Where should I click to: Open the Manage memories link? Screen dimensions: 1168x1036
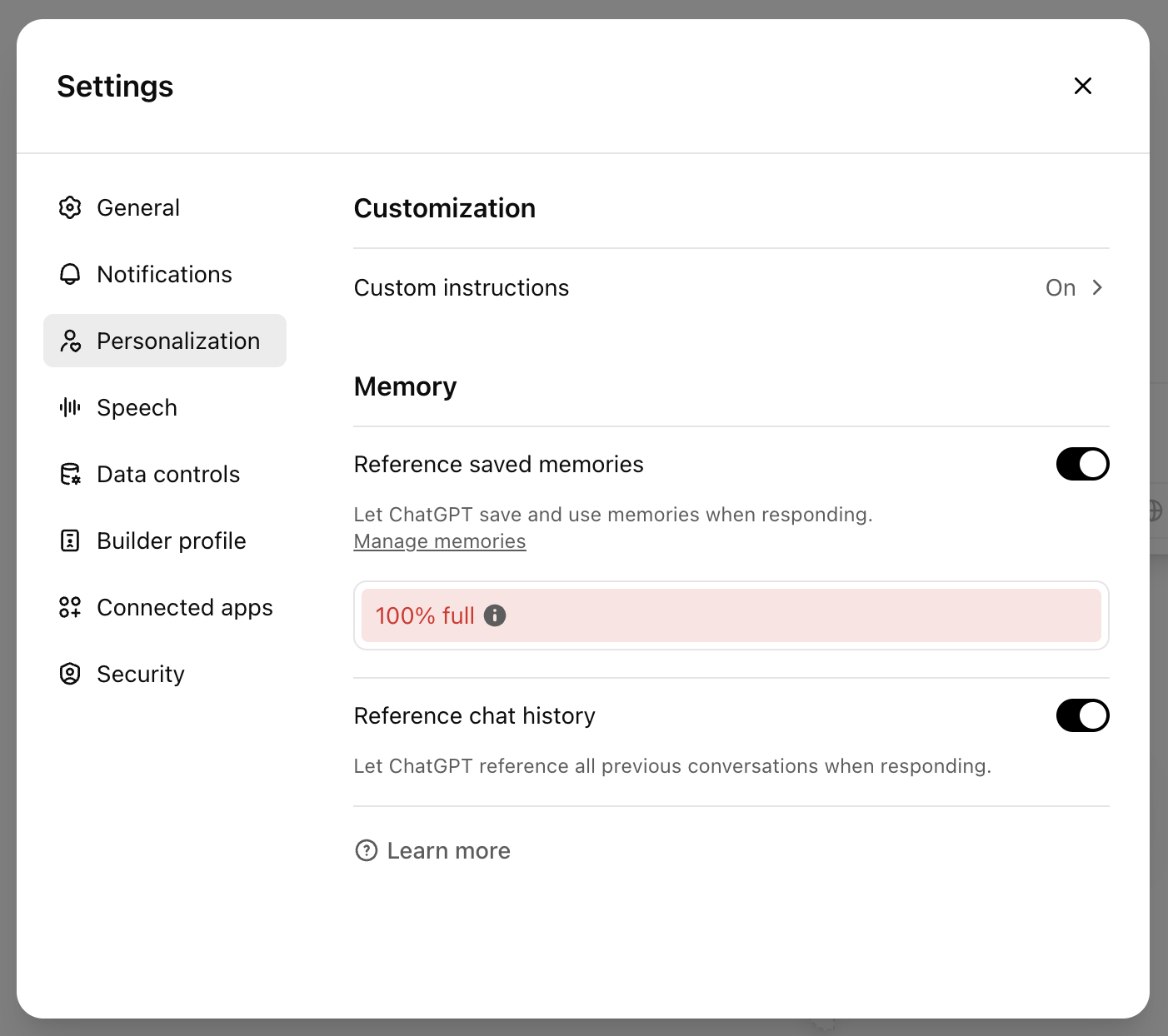(x=440, y=541)
